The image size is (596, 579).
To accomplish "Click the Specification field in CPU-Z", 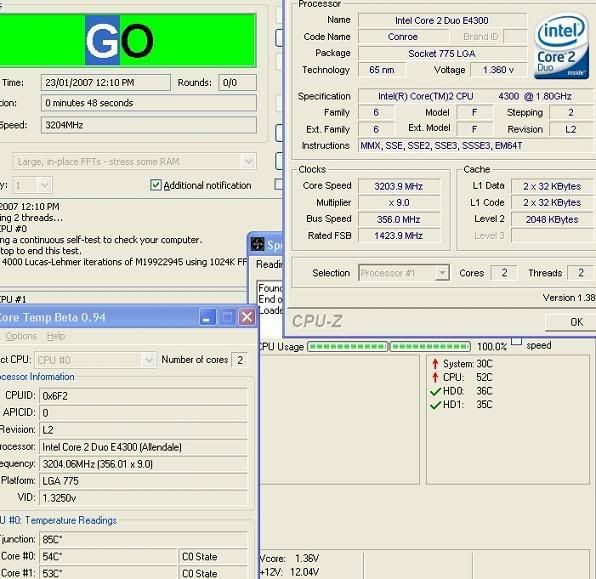I will 475,96.
